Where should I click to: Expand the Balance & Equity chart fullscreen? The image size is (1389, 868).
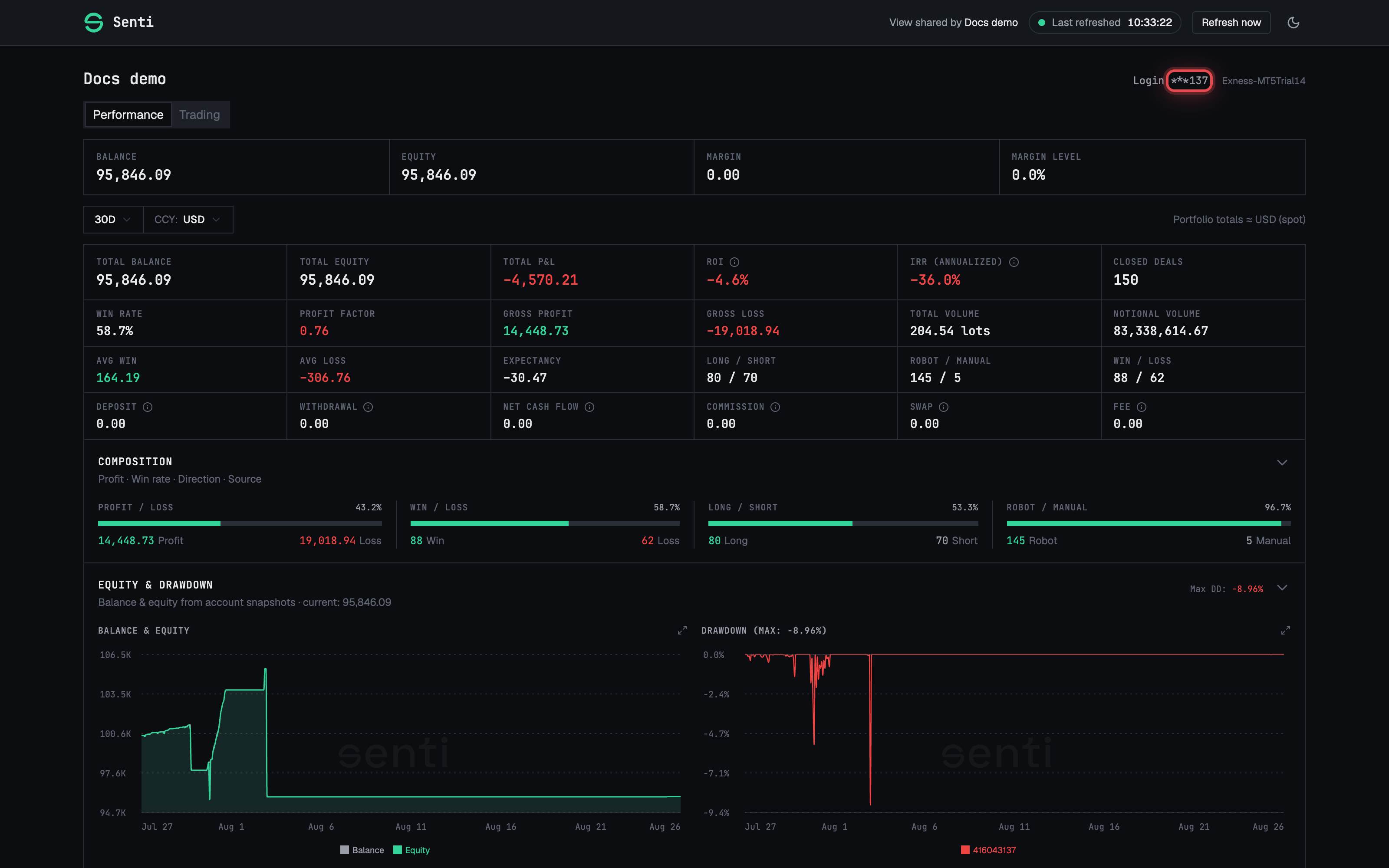tap(682, 630)
